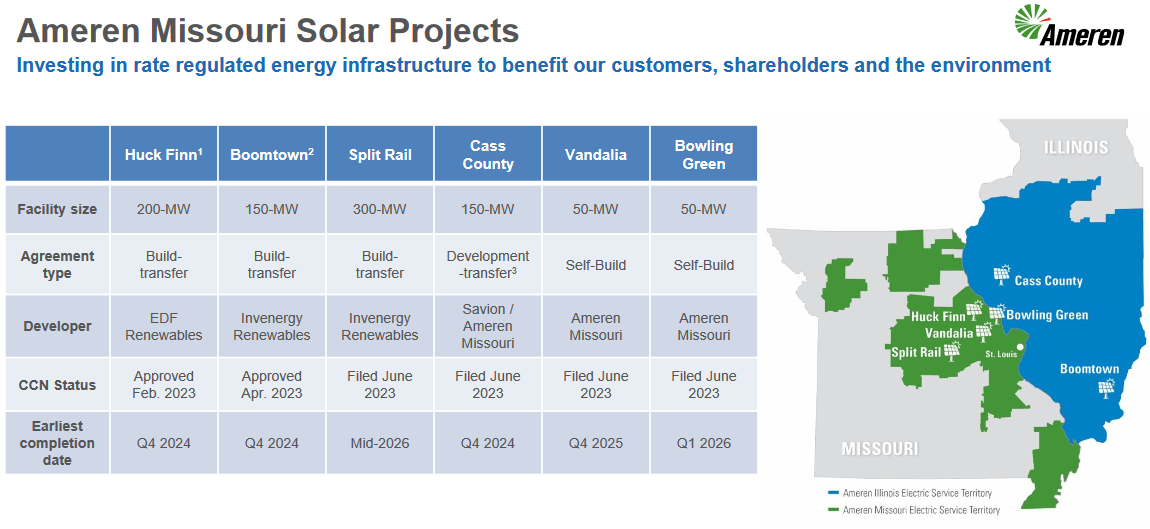Click the 'EDF Renewables' developer cell

pos(164,326)
